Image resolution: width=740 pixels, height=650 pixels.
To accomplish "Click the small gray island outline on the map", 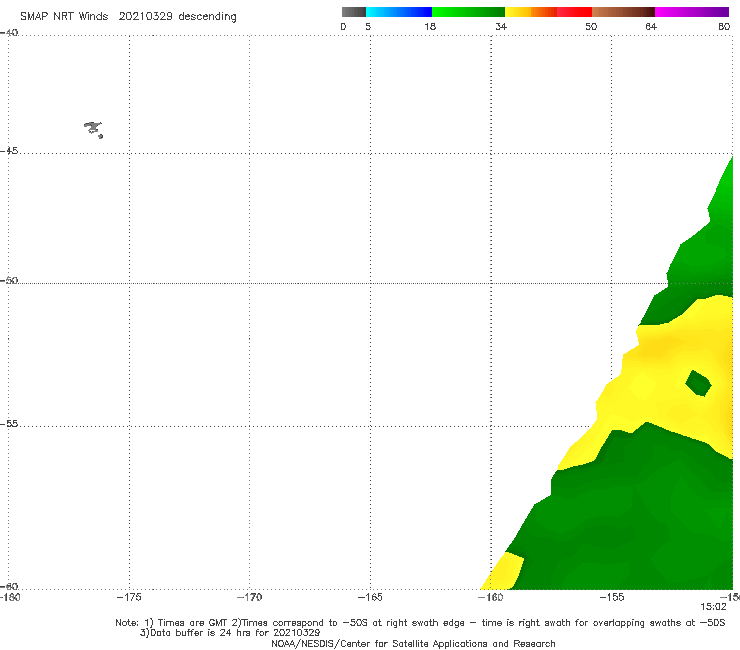I will pyautogui.click(x=93, y=129).
